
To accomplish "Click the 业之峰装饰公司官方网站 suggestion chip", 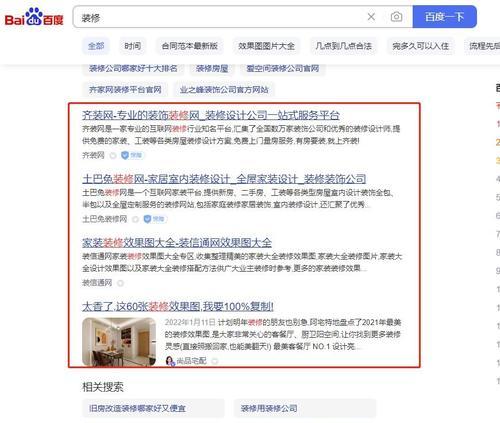I will click(224, 90).
